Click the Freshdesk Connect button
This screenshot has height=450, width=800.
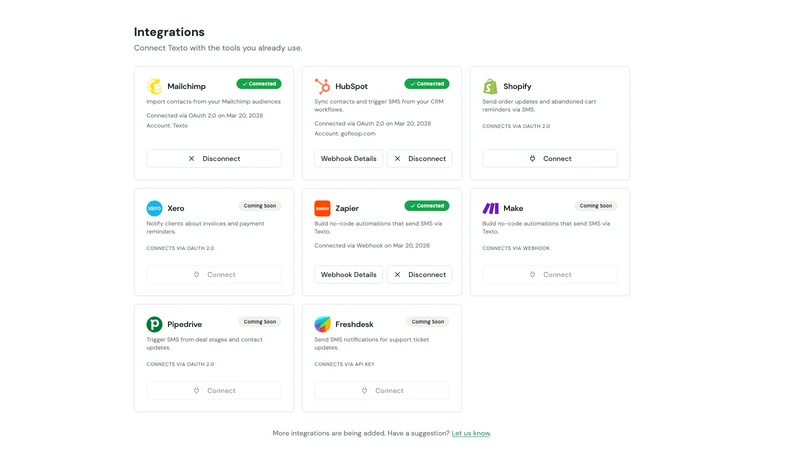(x=382, y=390)
